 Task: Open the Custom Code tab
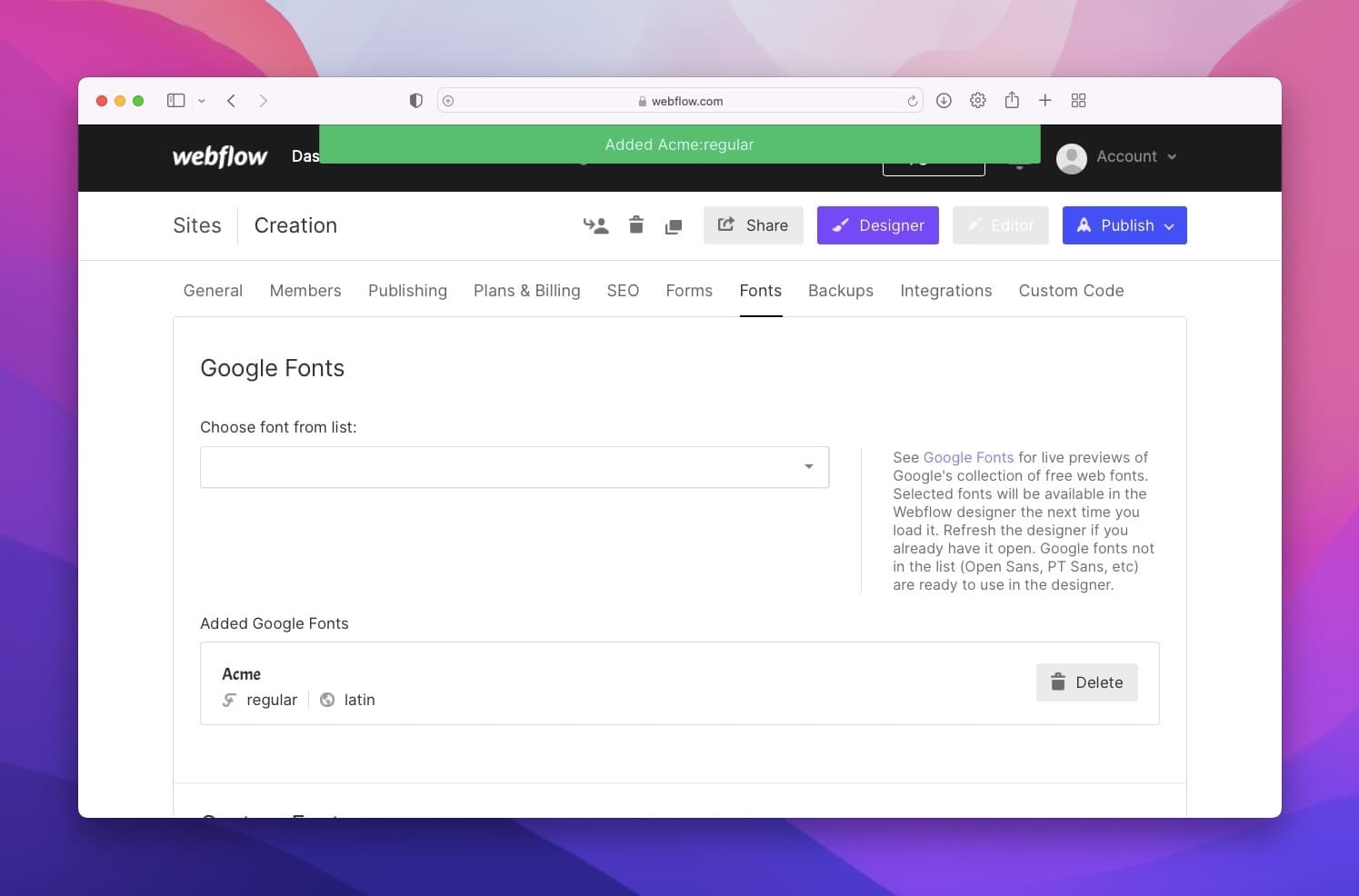tap(1071, 291)
